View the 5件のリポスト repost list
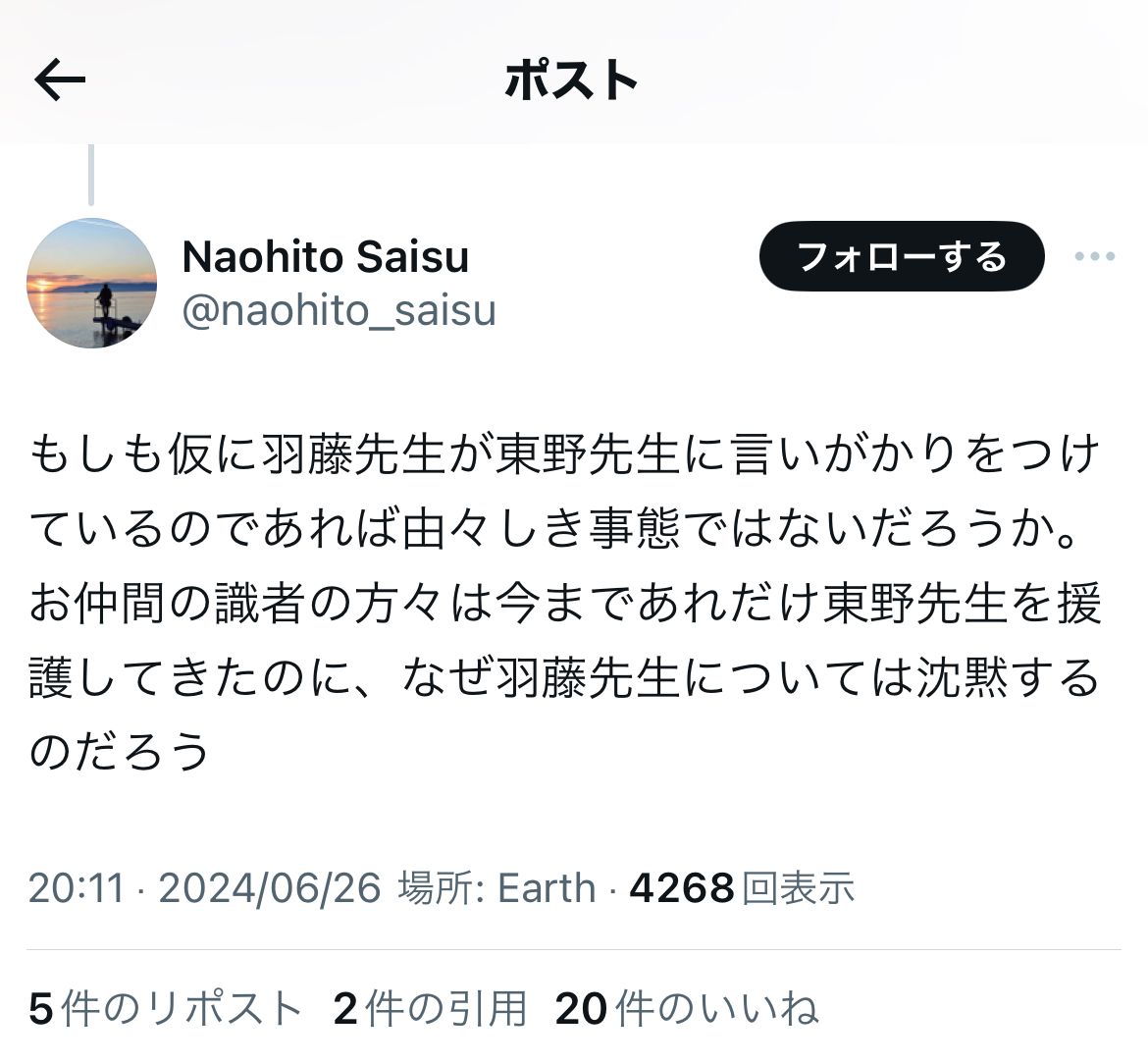The width and height of the screenshot is (1148, 1064). click(x=166, y=1008)
